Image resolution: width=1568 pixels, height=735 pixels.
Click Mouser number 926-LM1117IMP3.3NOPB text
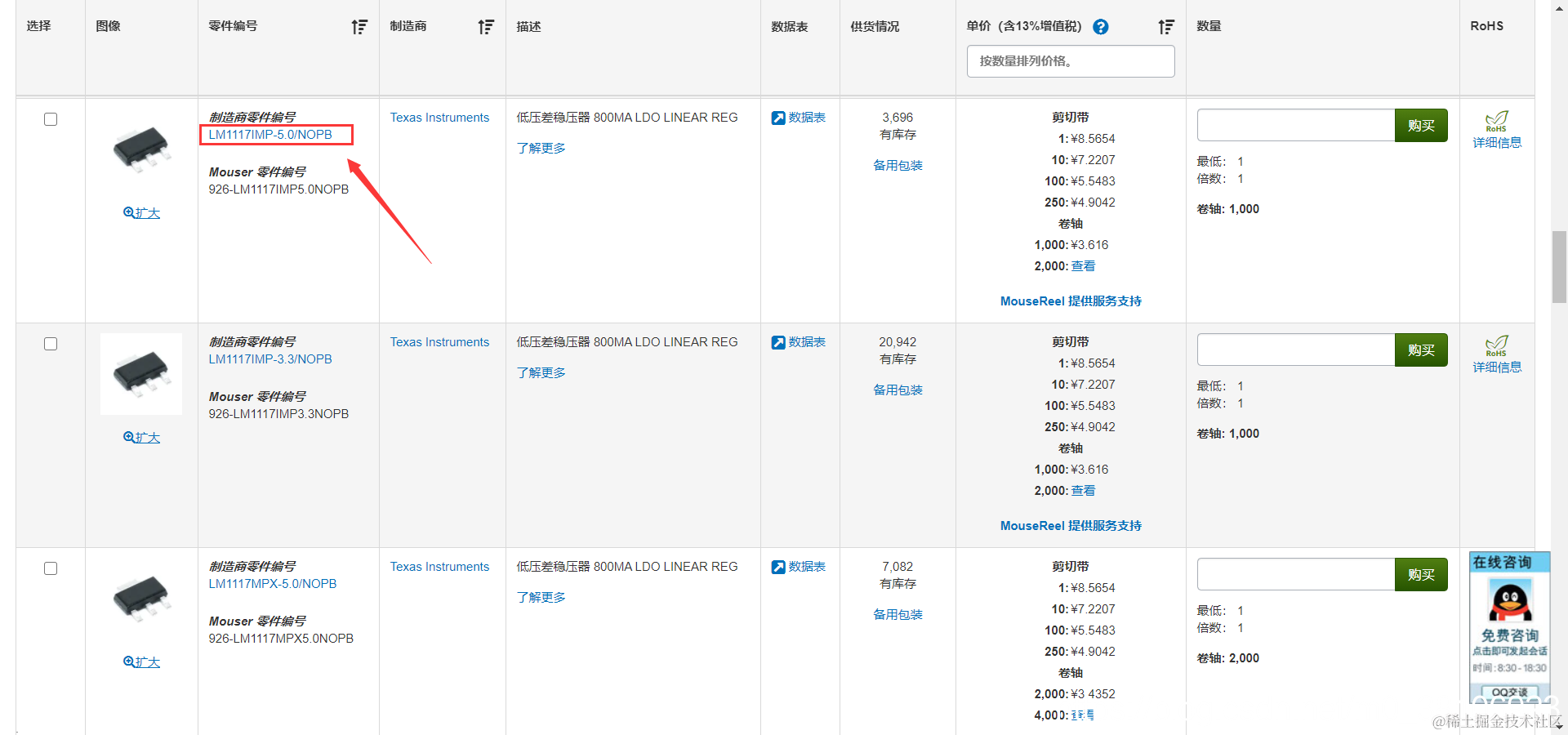tap(278, 414)
